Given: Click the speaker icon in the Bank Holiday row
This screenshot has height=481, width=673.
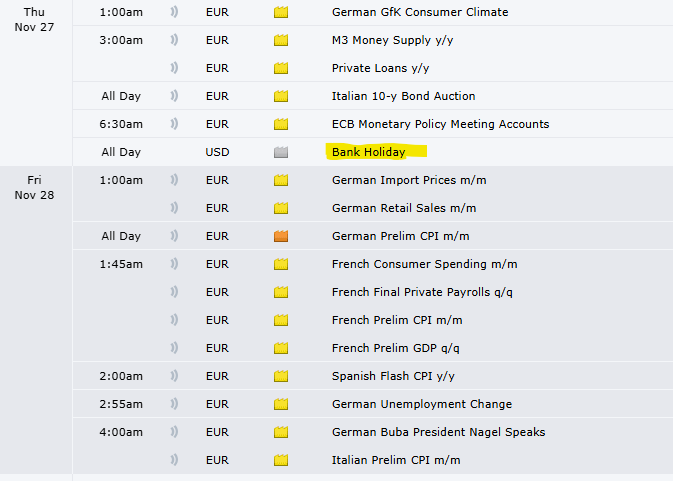Looking at the screenshot, I should click(175, 152).
